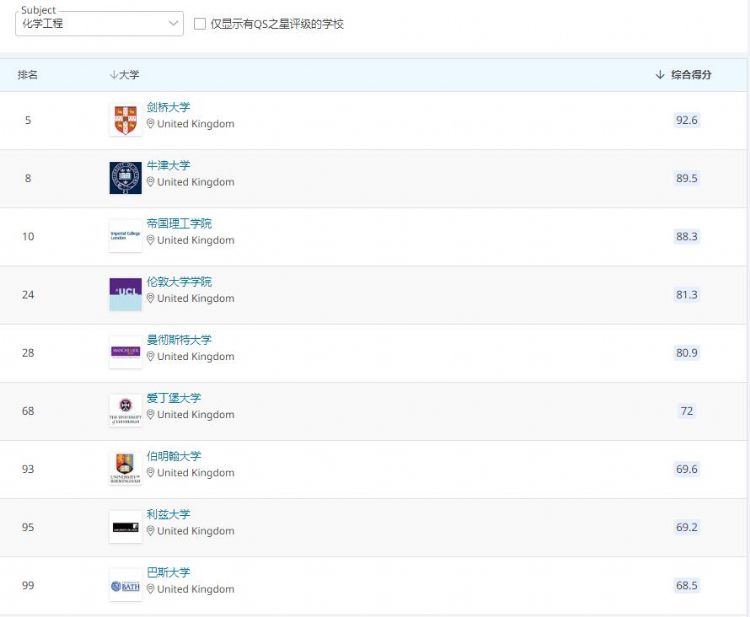Viewport: 750px width, 617px height.
Task: Open the 爱丁堡大学 link
Action: click(174, 398)
